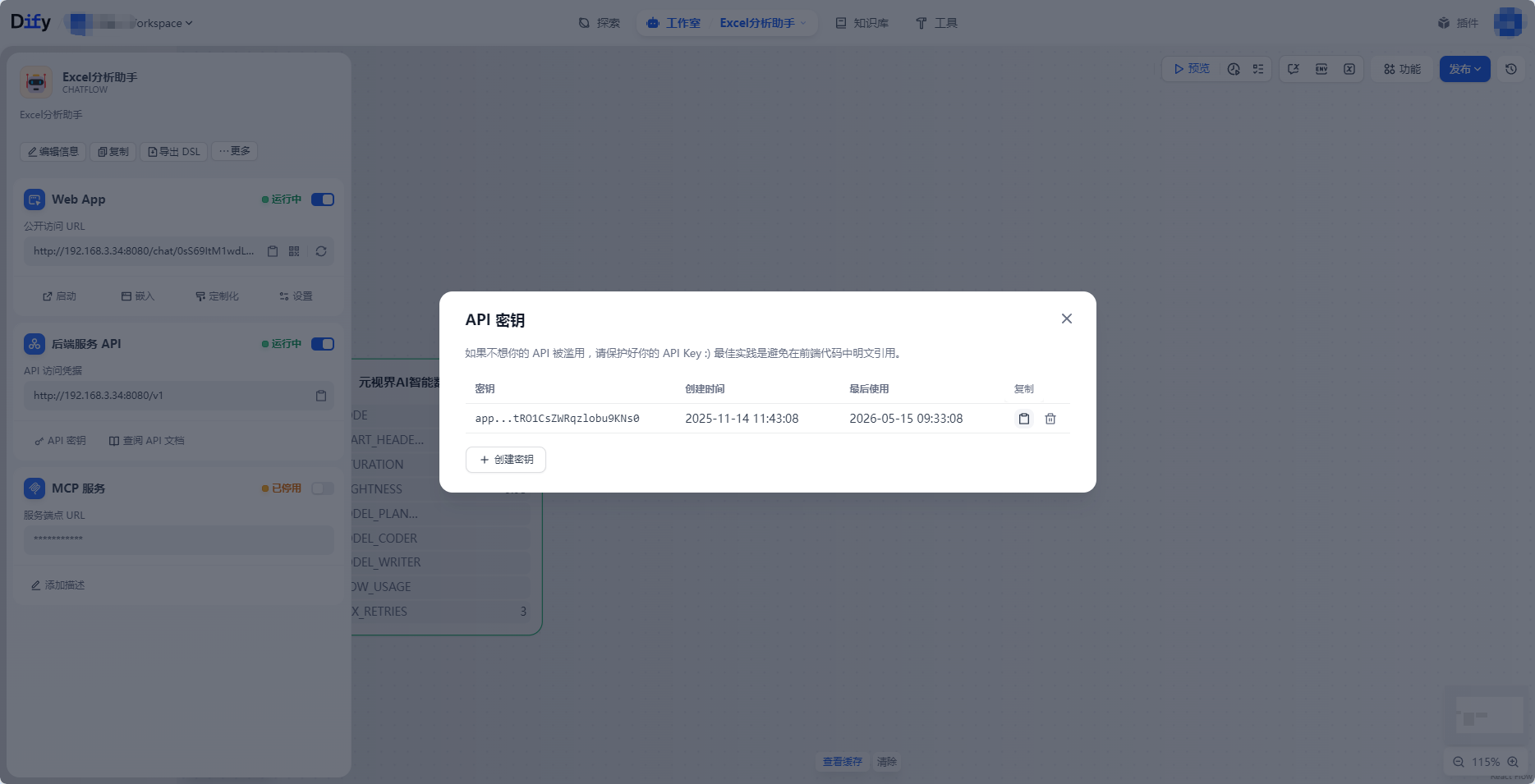
Task: Click the 后端服务 API section icon
Action: click(34, 344)
